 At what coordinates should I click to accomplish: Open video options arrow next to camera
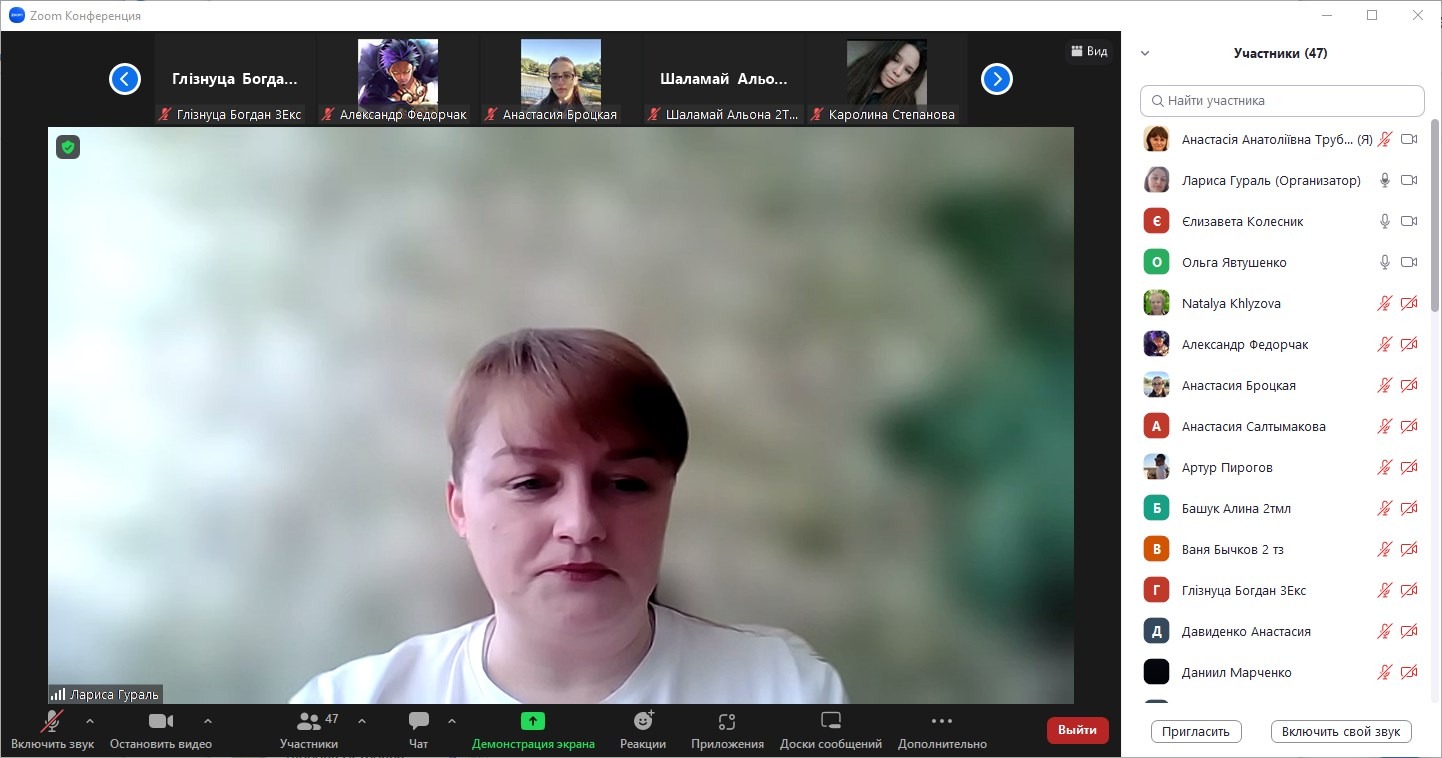pyautogui.click(x=208, y=721)
